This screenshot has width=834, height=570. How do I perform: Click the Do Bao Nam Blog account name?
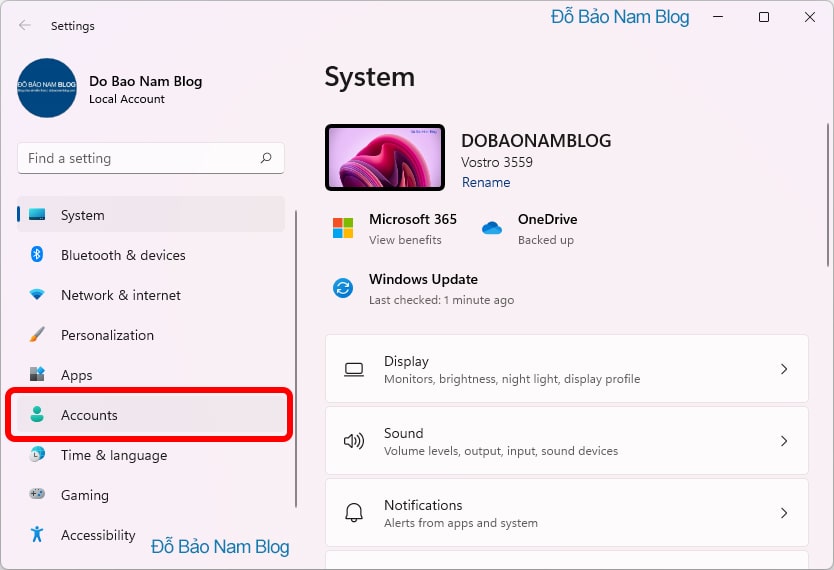(146, 81)
